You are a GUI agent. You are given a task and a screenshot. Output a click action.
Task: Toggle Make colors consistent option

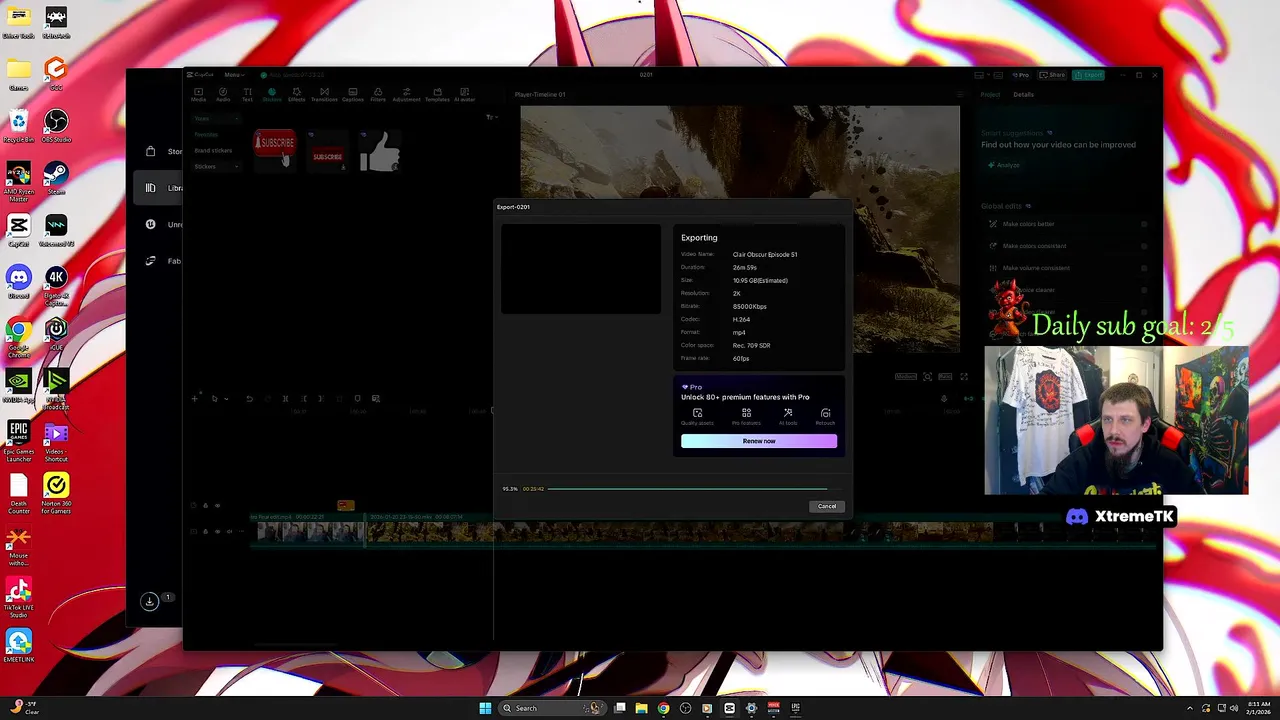pyautogui.click(x=1144, y=246)
